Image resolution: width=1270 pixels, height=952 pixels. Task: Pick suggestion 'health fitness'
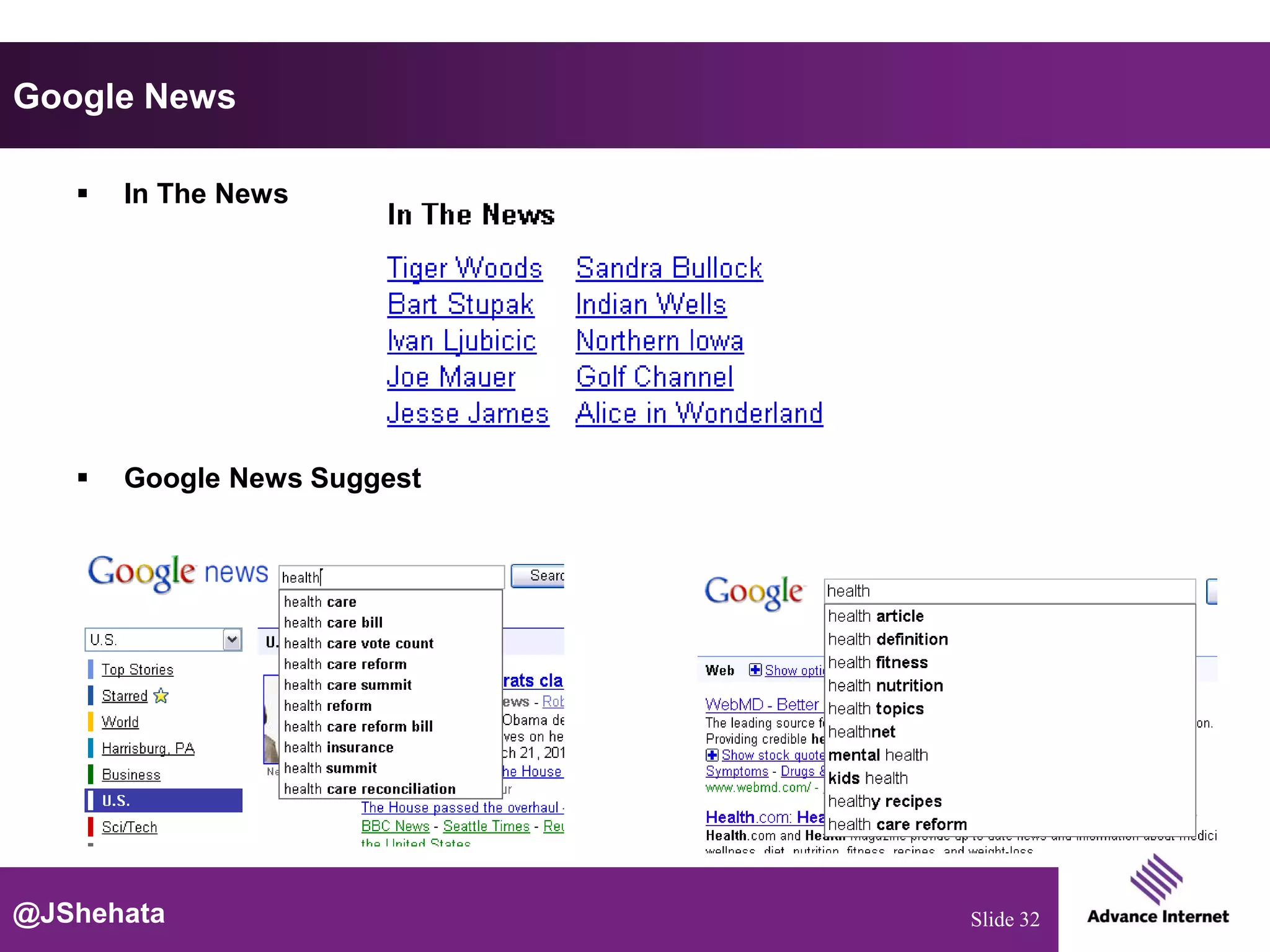1010,663
